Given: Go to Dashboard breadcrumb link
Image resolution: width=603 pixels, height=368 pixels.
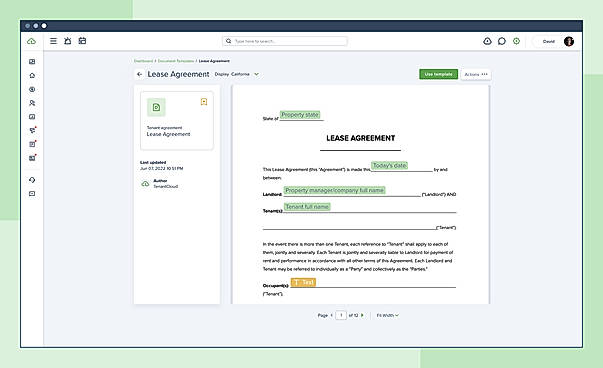Looking at the screenshot, I should [143, 61].
